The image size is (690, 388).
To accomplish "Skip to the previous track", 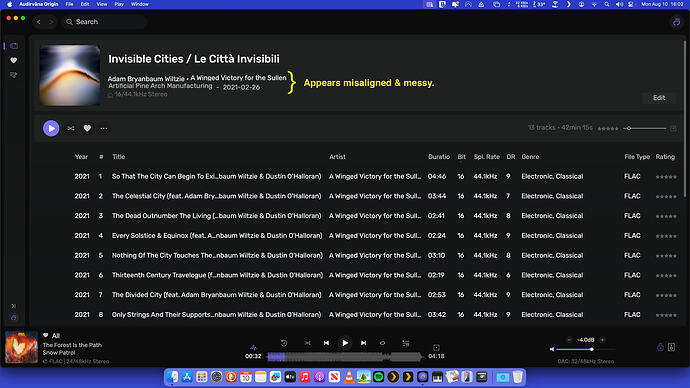I will (x=326, y=343).
